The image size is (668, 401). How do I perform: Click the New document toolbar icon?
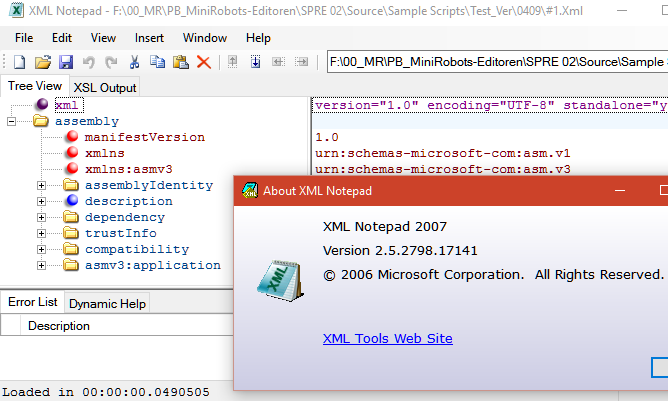[20, 62]
